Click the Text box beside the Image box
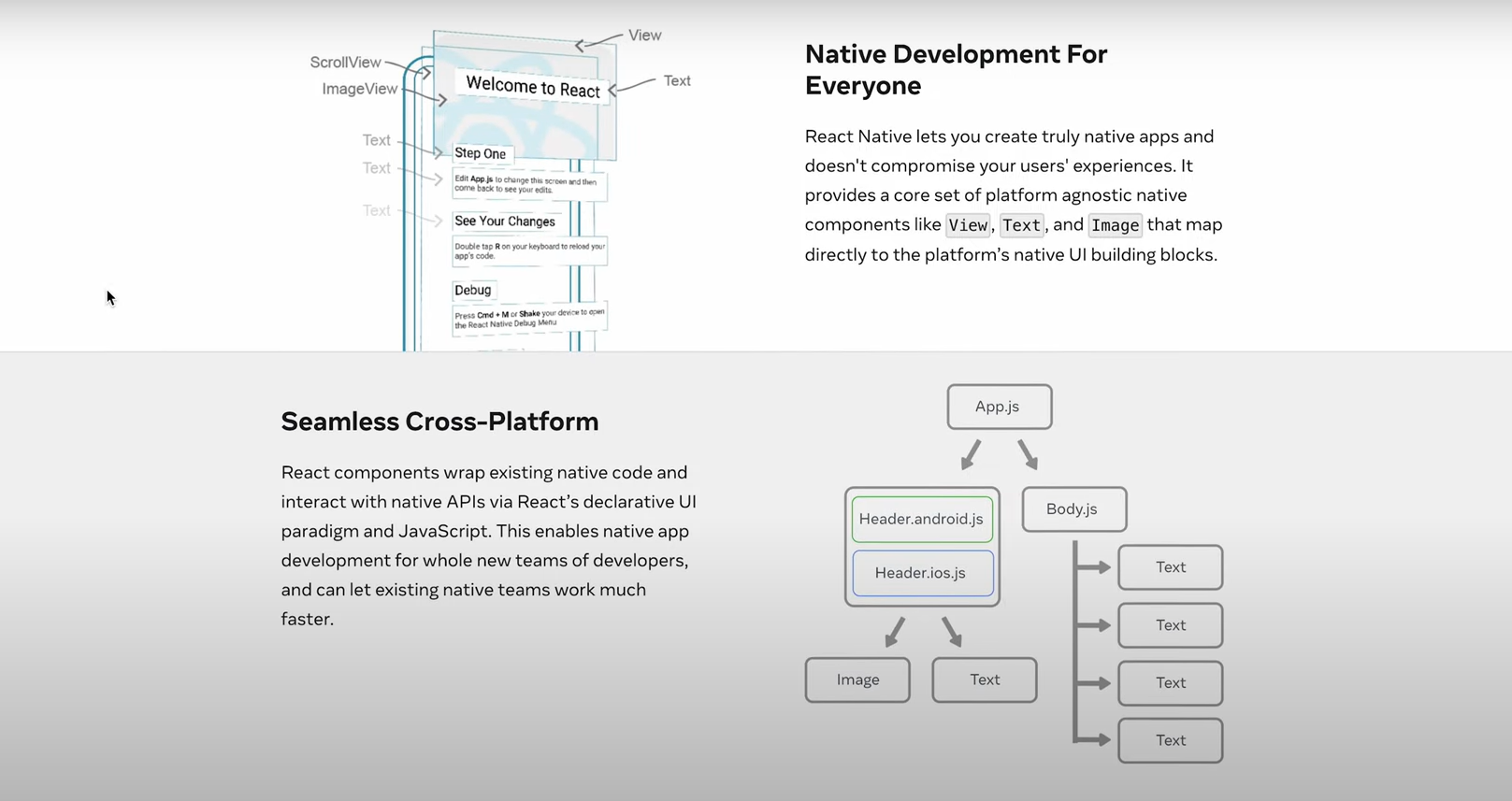The height and width of the screenshot is (801, 1512). (984, 679)
